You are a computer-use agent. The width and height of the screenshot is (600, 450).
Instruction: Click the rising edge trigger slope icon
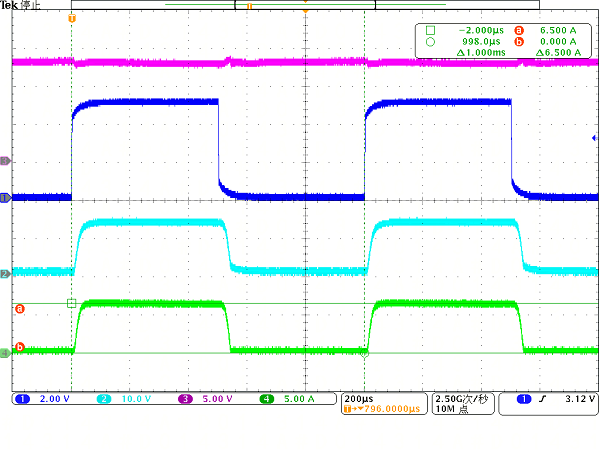(542, 399)
